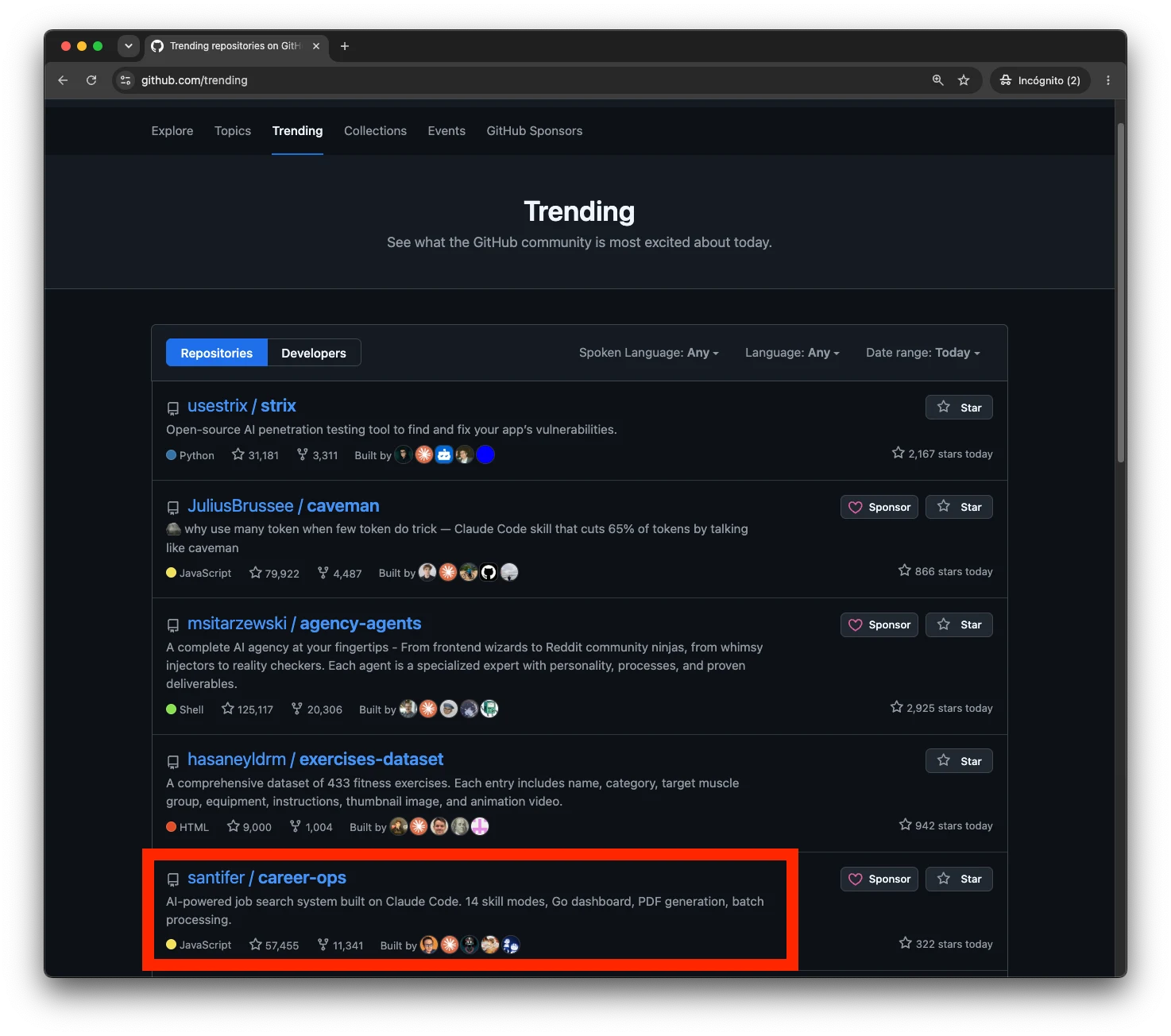Open the usestrix / strix repository link
Image resolution: width=1171 pixels, height=1036 pixels.
[x=242, y=406]
